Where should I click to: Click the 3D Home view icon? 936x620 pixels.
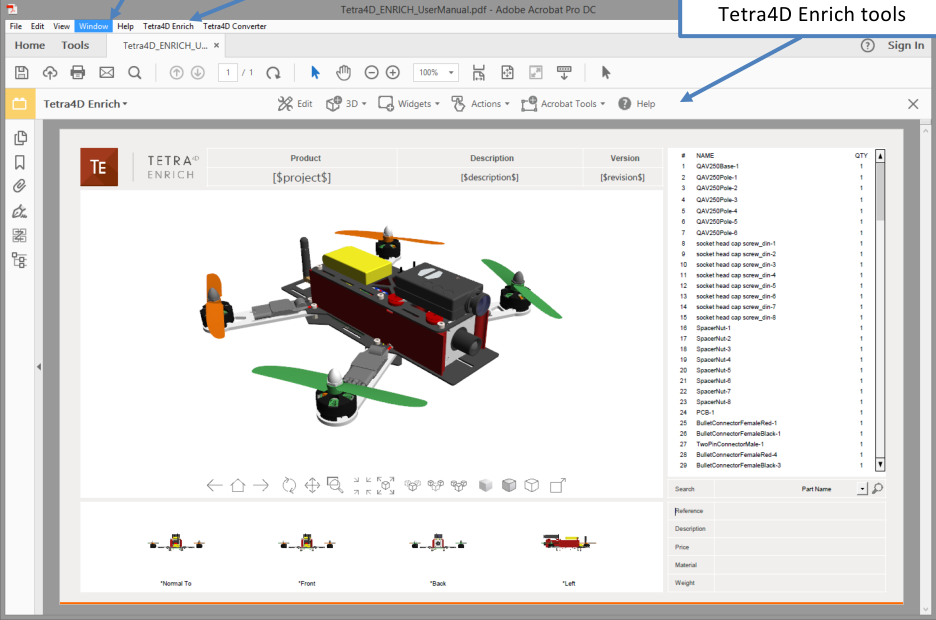click(238, 485)
